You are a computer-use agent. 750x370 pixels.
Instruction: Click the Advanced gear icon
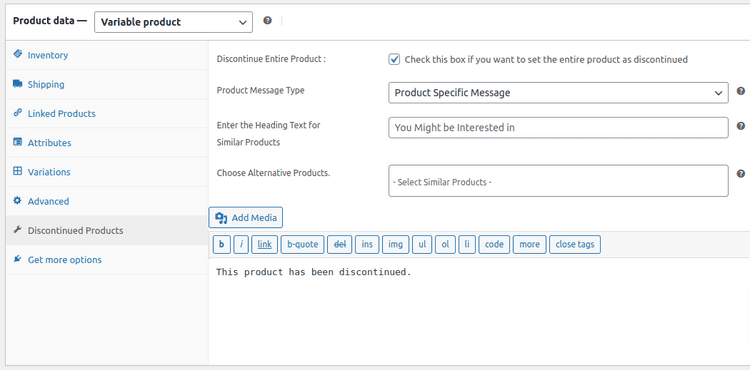pos(18,200)
